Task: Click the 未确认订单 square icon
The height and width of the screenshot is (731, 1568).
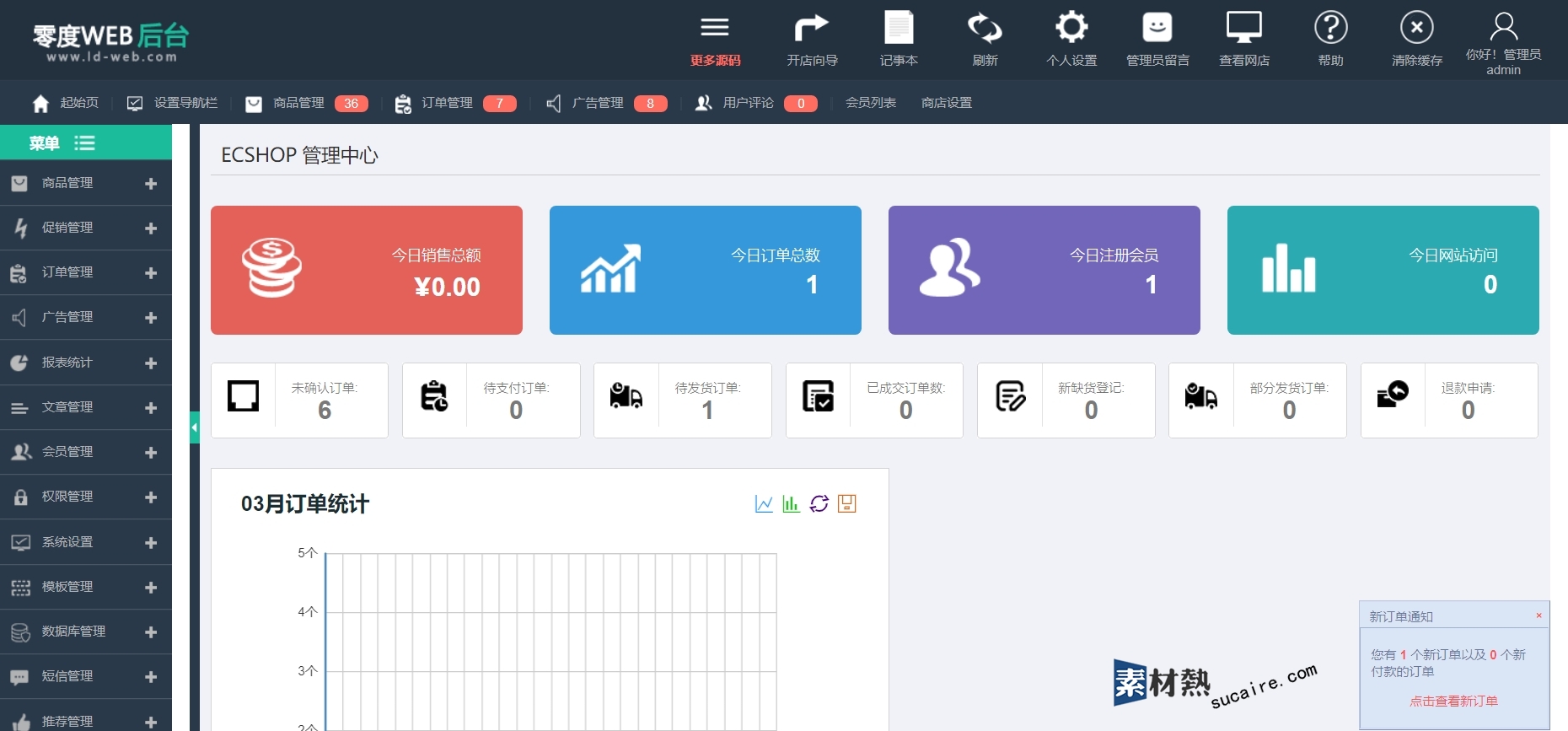Action: (244, 395)
